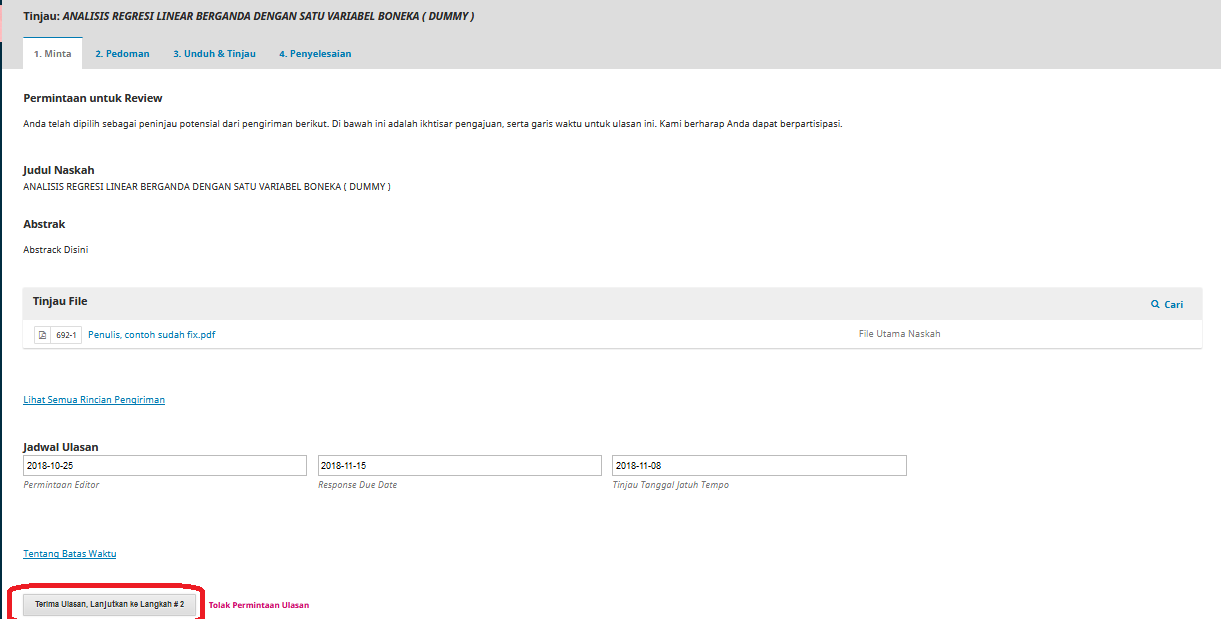Viewport: 1221px width, 619px height.
Task: Go to the 3. Unduh & Tinjau tab
Action: [x=214, y=54]
